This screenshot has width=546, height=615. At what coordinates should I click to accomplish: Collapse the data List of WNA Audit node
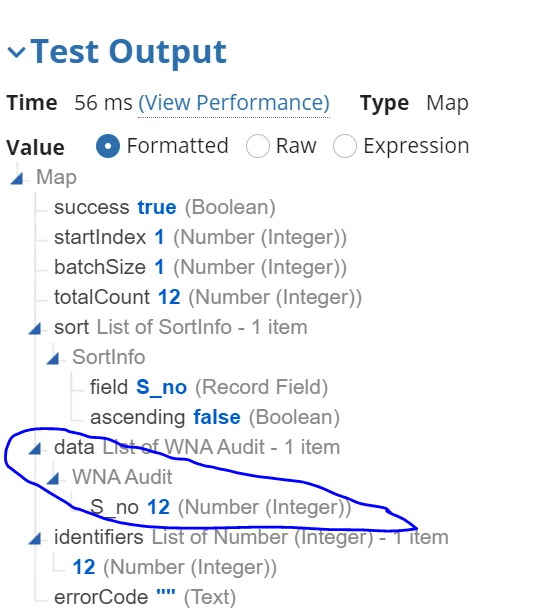pos(35,448)
